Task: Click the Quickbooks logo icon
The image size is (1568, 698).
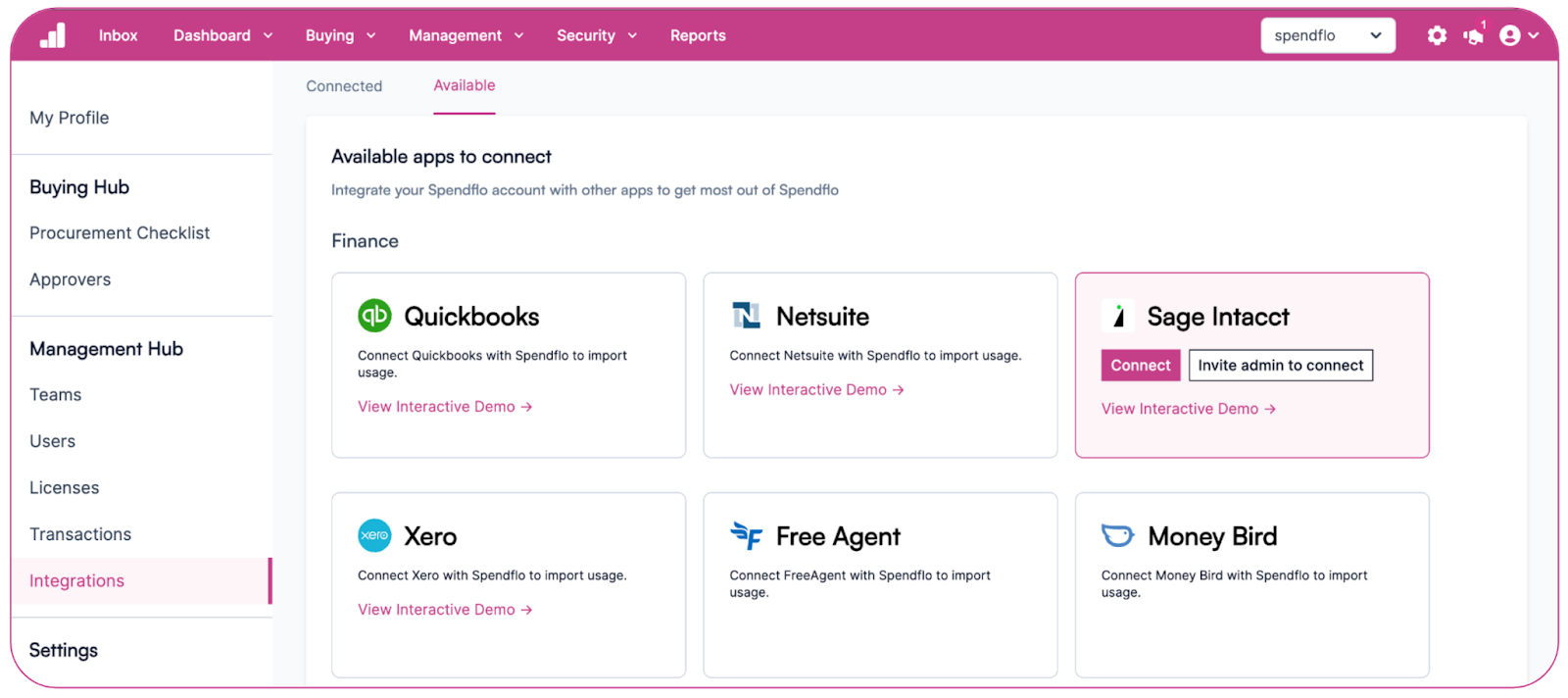Action: [374, 316]
